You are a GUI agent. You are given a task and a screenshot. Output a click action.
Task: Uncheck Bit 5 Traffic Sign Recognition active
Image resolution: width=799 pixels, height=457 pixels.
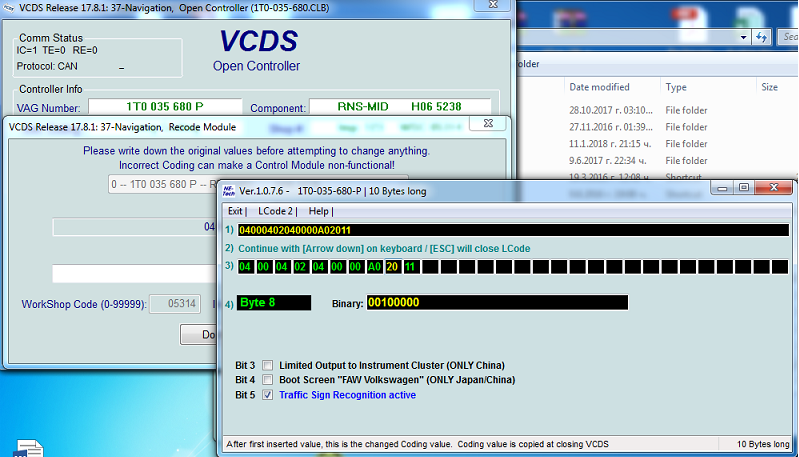[x=267, y=395]
